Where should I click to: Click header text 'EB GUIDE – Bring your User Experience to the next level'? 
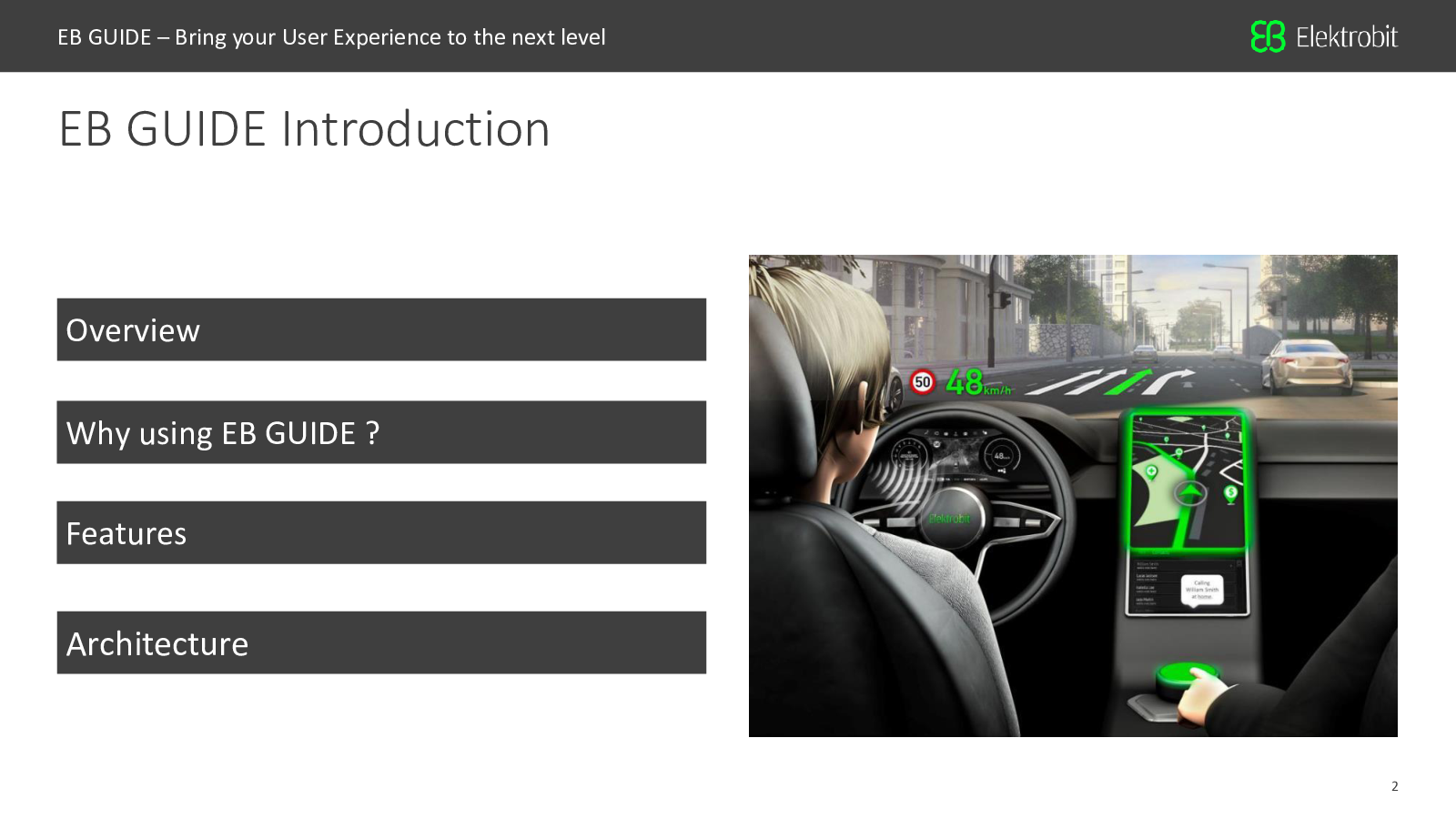(331, 37)
